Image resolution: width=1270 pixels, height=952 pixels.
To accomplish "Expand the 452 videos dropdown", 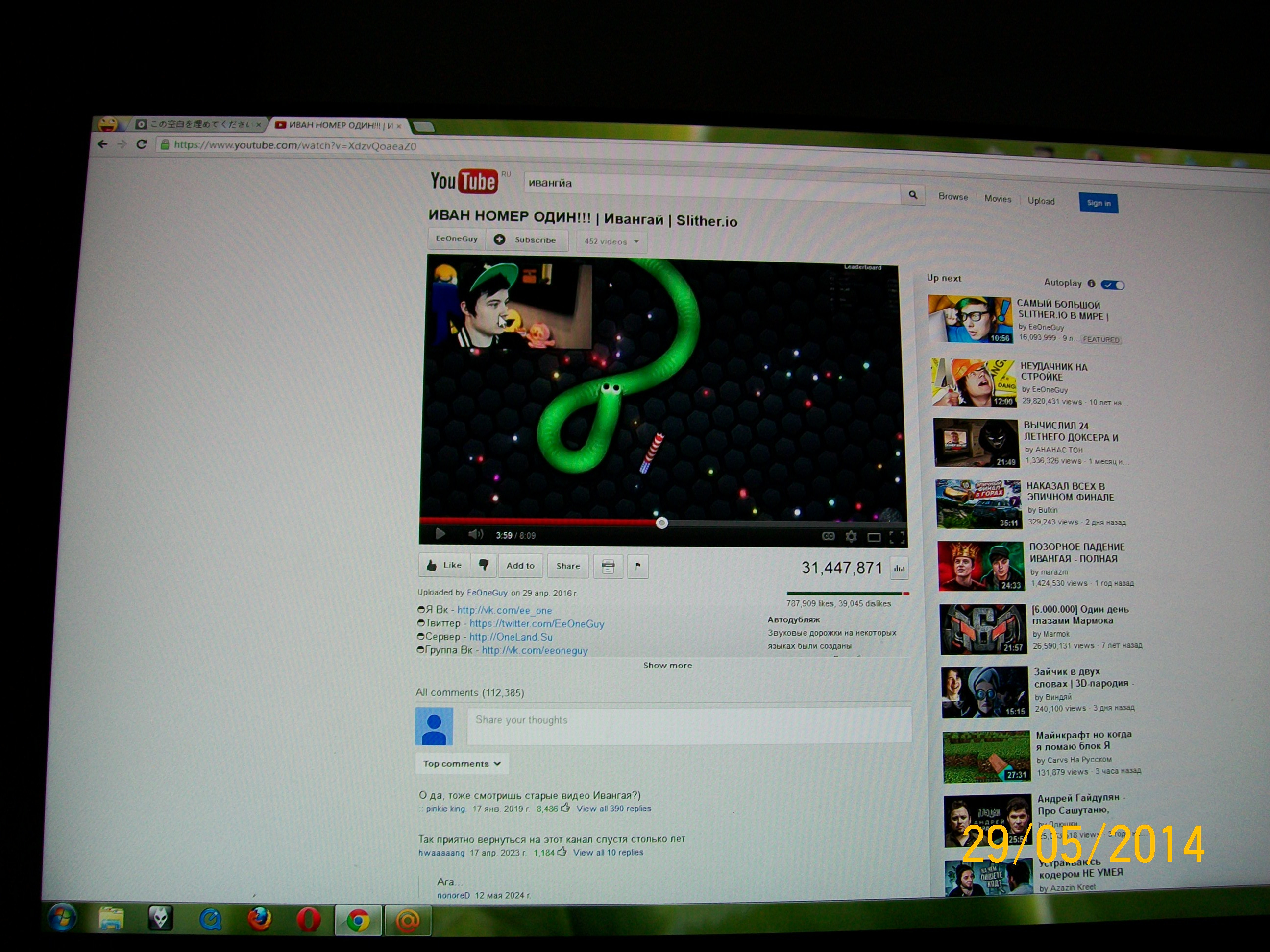I will [x=611, y=241].
